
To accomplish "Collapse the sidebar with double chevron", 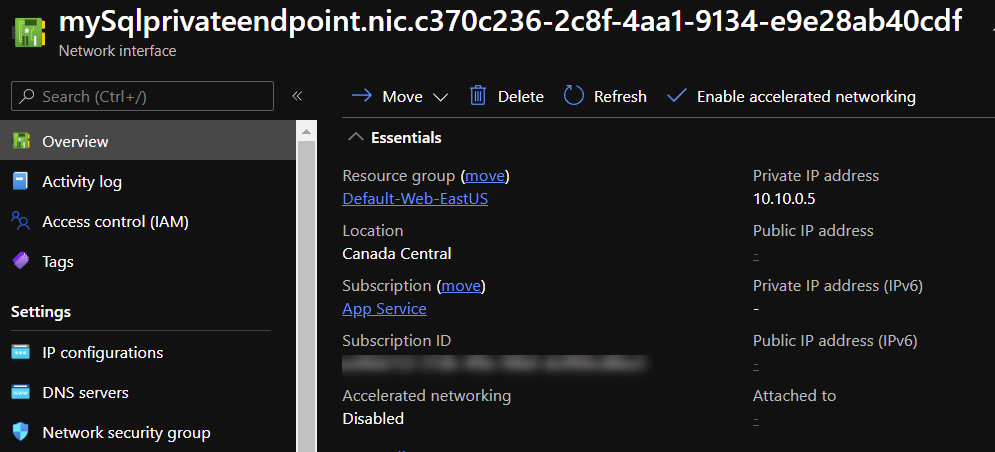I will click(x=297, y=96).
